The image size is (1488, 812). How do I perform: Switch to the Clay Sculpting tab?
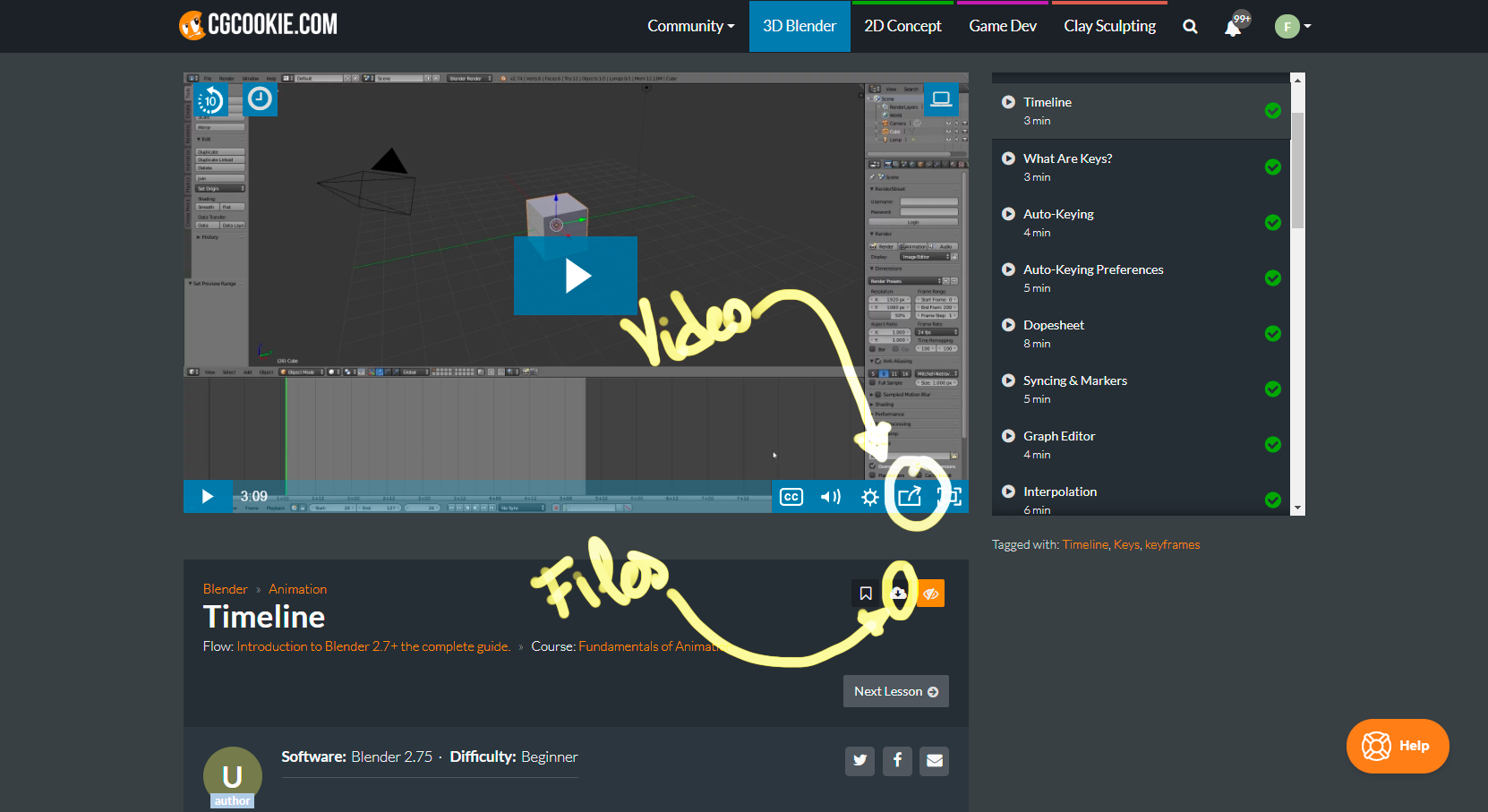pyautogui.click(x=1109, y=27)
